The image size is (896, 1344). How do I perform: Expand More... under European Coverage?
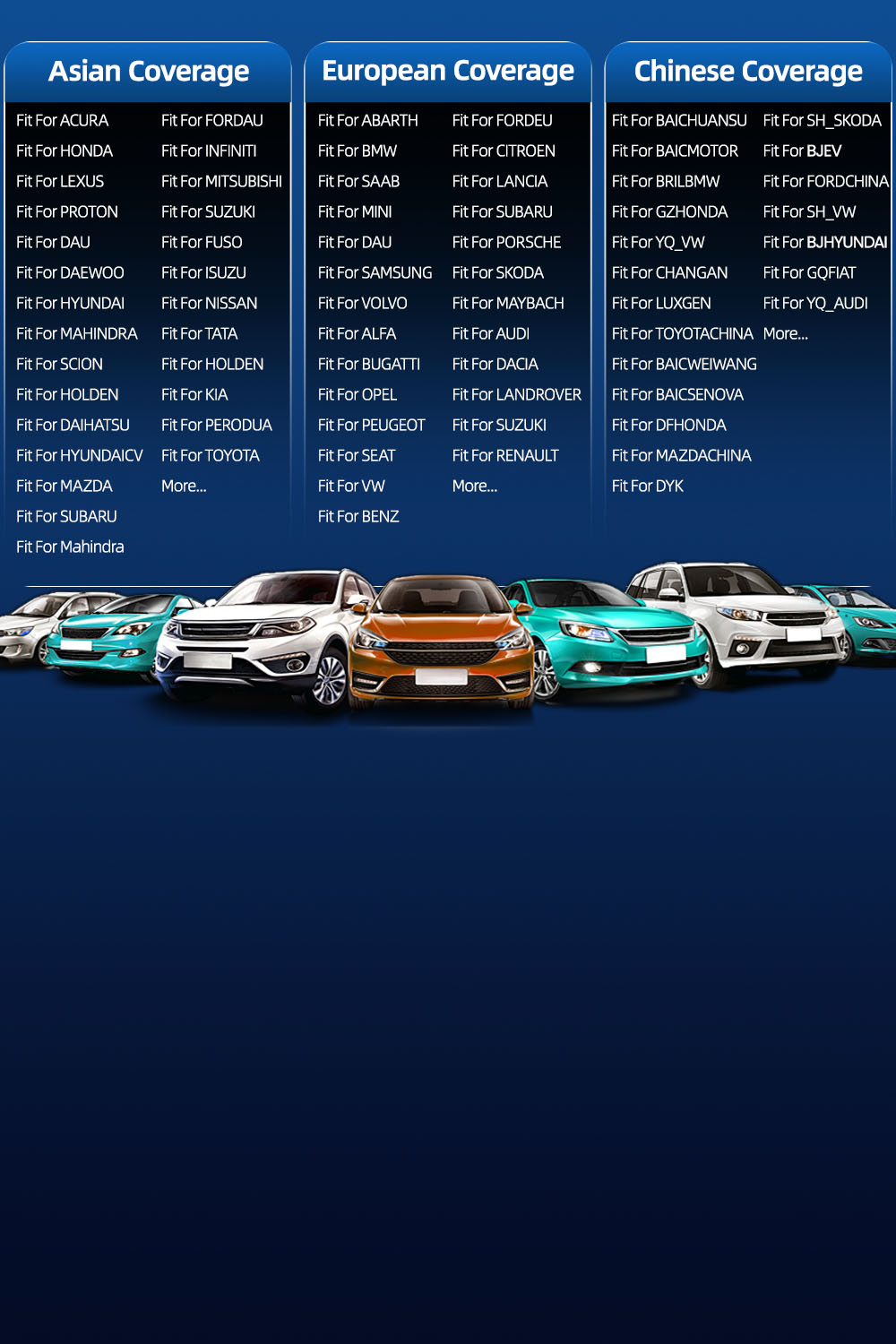474,487
